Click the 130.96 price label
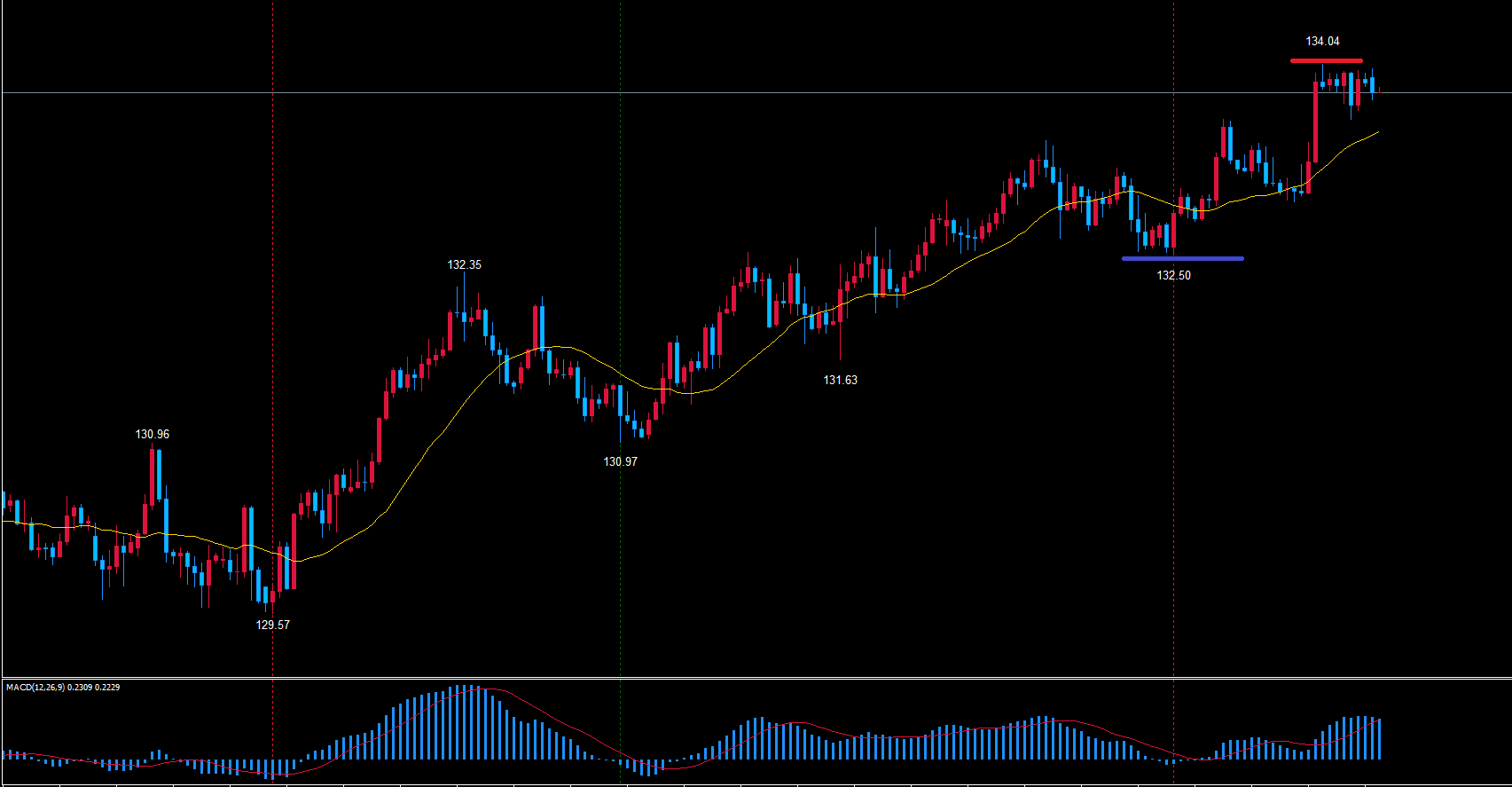This screenshot has height=787, width=1512. point(152,435)
